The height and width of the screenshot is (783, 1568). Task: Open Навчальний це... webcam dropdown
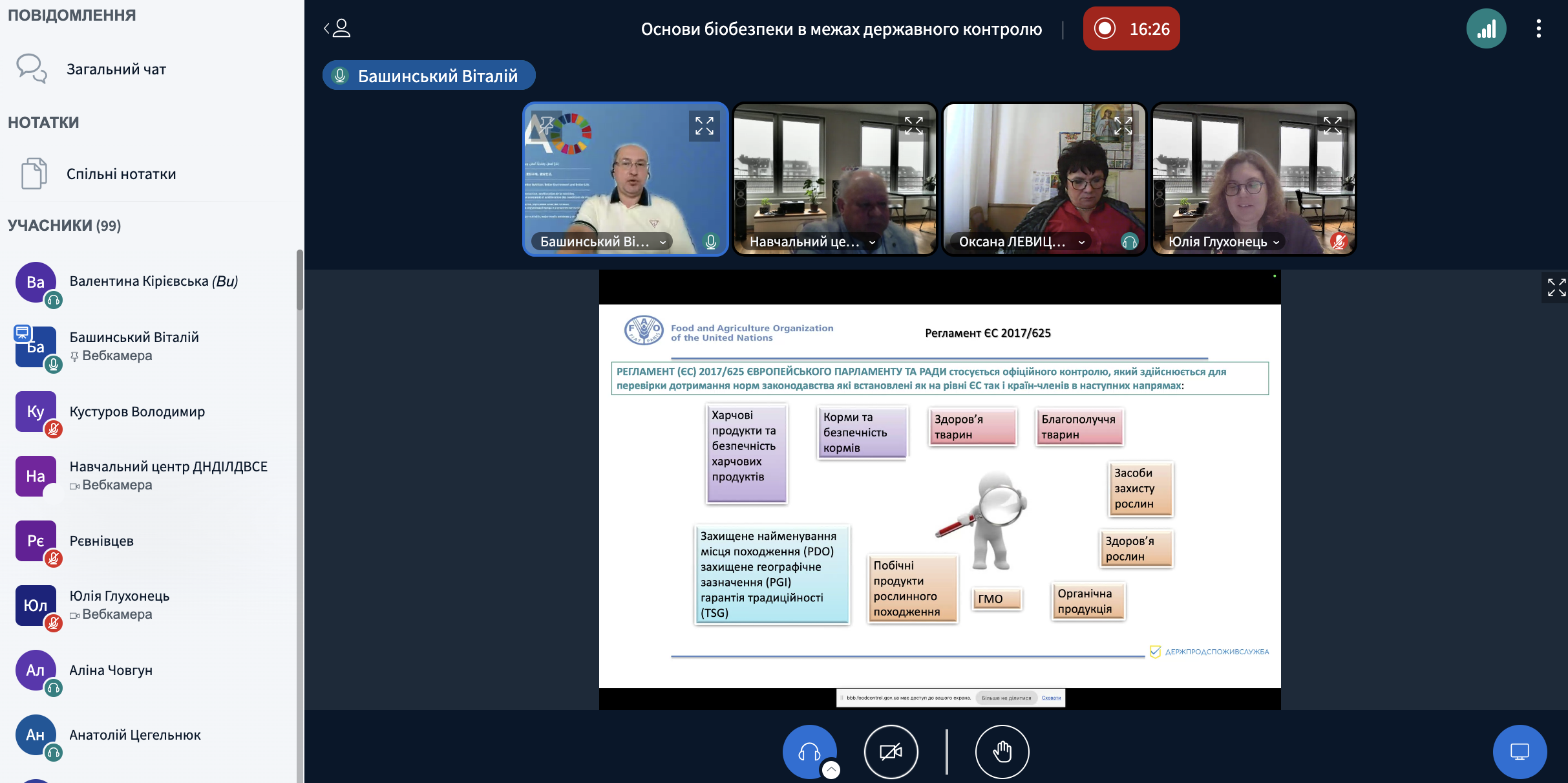812,242
